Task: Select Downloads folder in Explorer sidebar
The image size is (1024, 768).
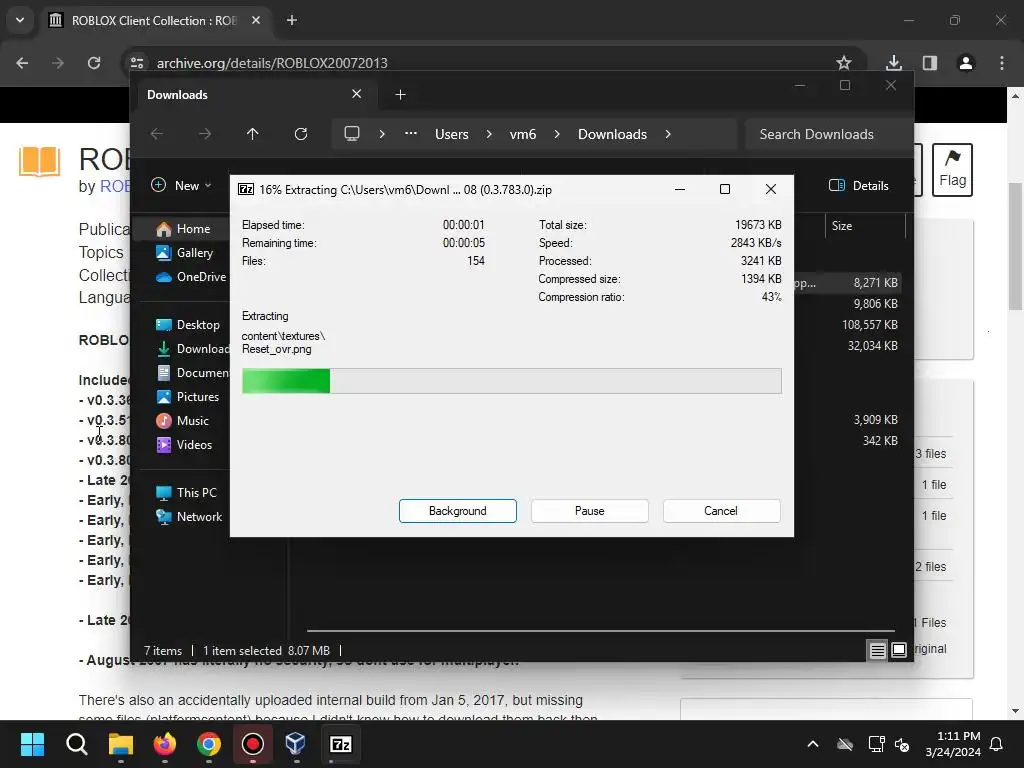Action: 193,349
